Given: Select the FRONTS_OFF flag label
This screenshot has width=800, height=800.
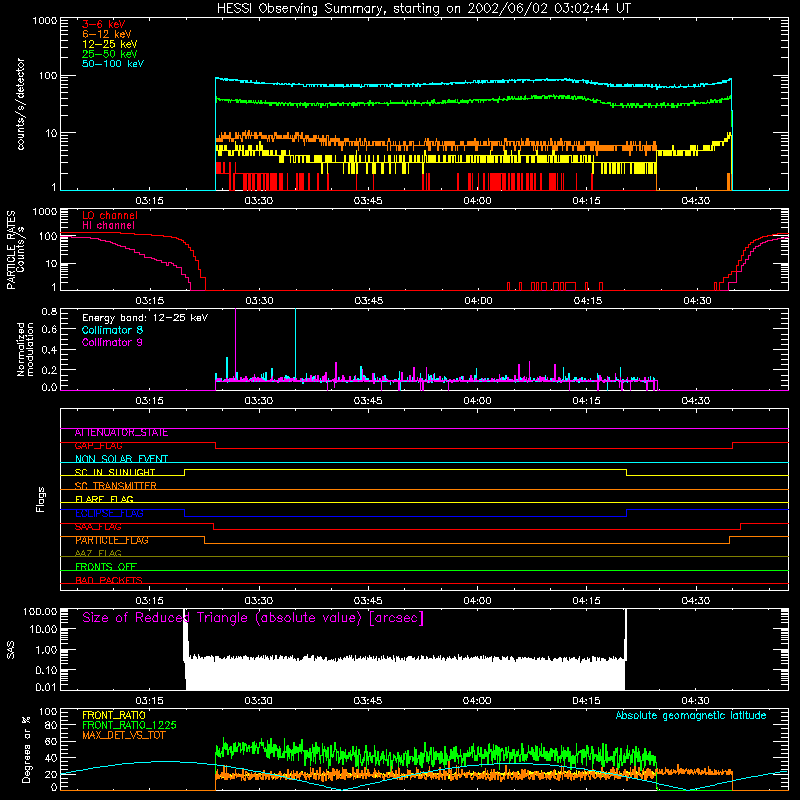Looking at the screenshot, I should coord(106,567).
